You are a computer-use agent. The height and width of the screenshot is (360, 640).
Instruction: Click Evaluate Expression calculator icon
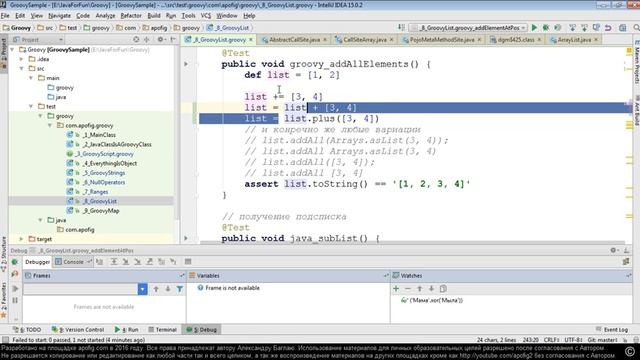coord(188,262)
